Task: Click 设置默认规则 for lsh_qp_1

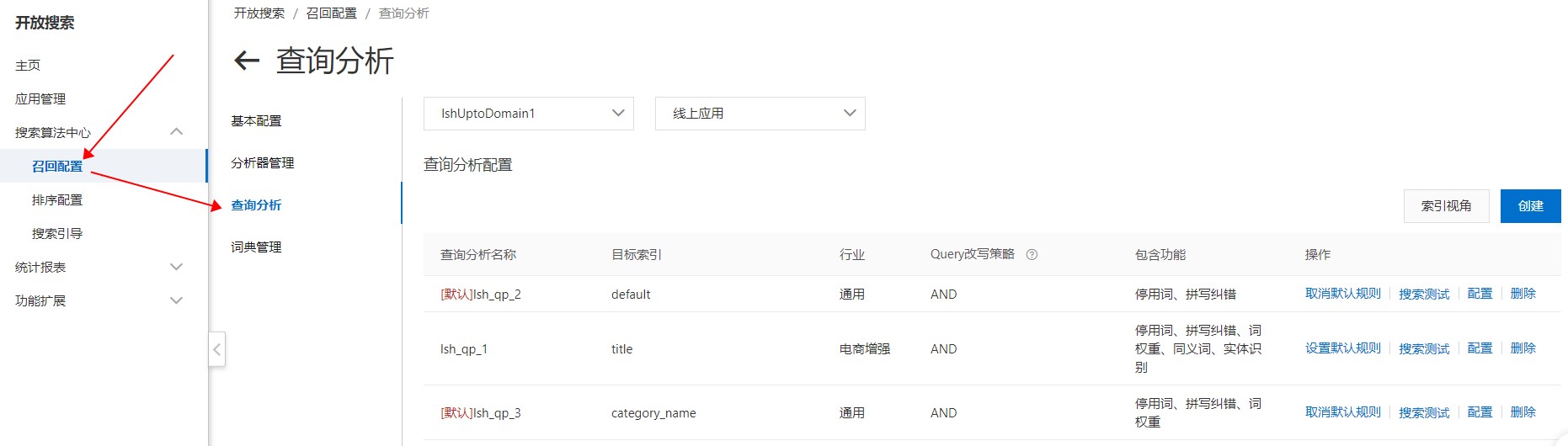Action: pyautogui.click(x=1342, y=348)
